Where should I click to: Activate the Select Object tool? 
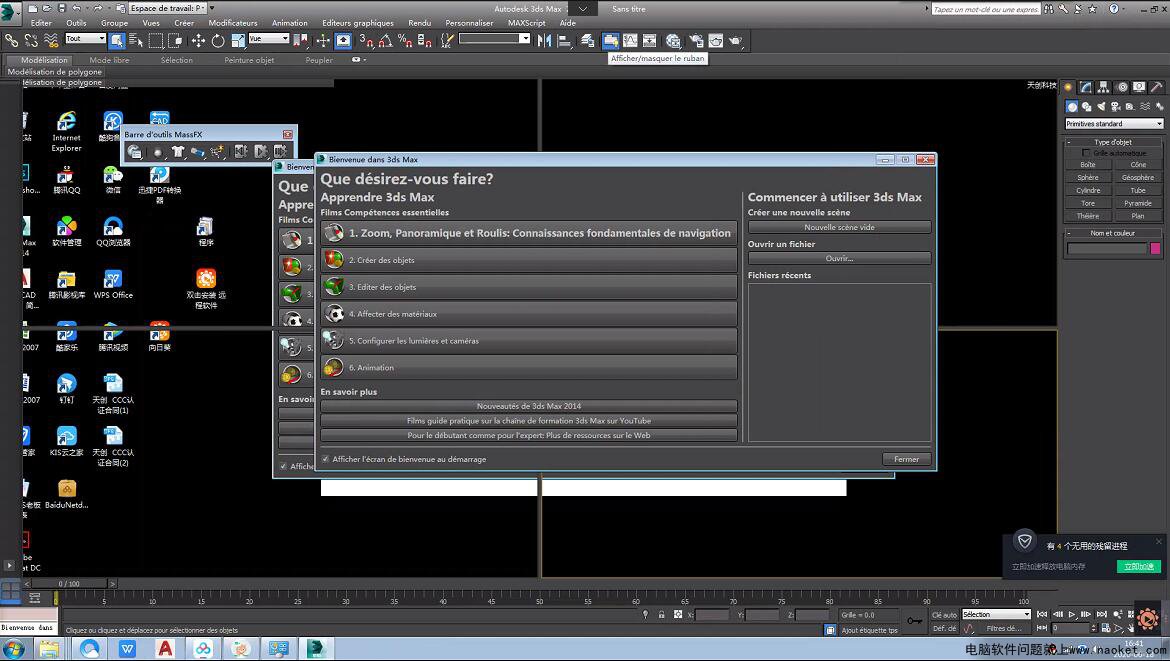116,40
